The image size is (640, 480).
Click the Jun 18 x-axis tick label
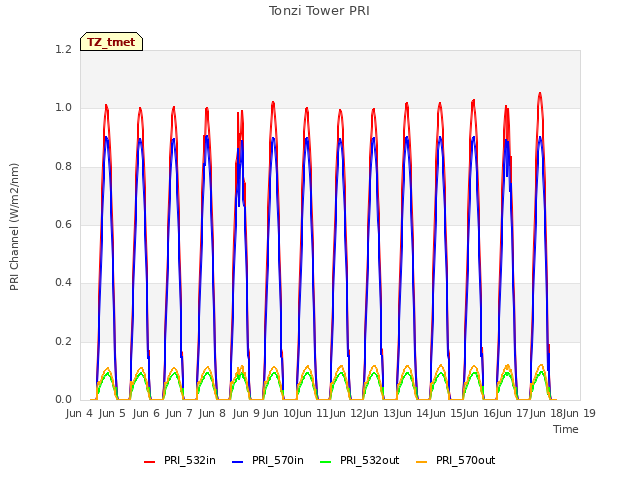[545, 413]
